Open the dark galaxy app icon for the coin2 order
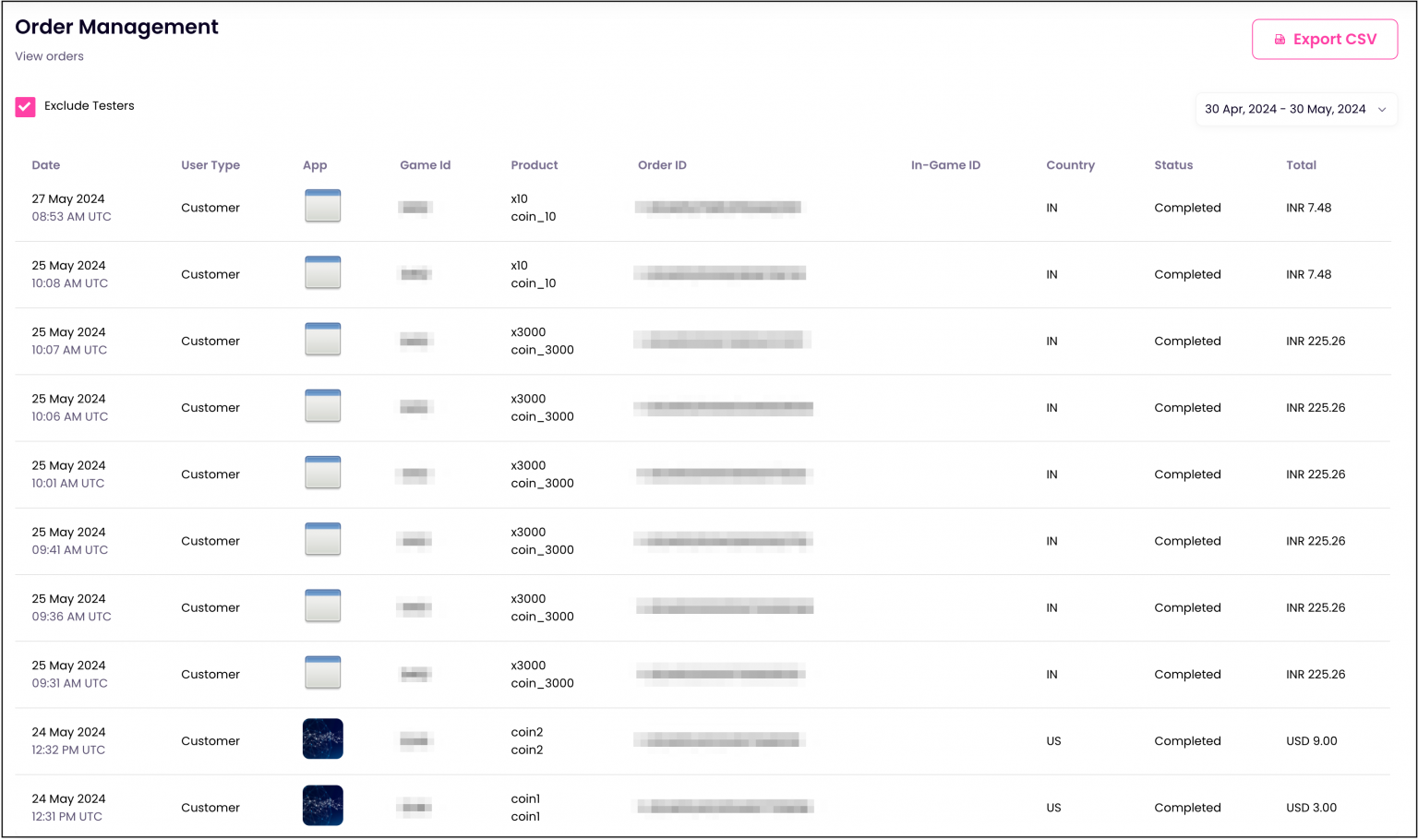1418x840 pixels. click(x=322, y=738)
